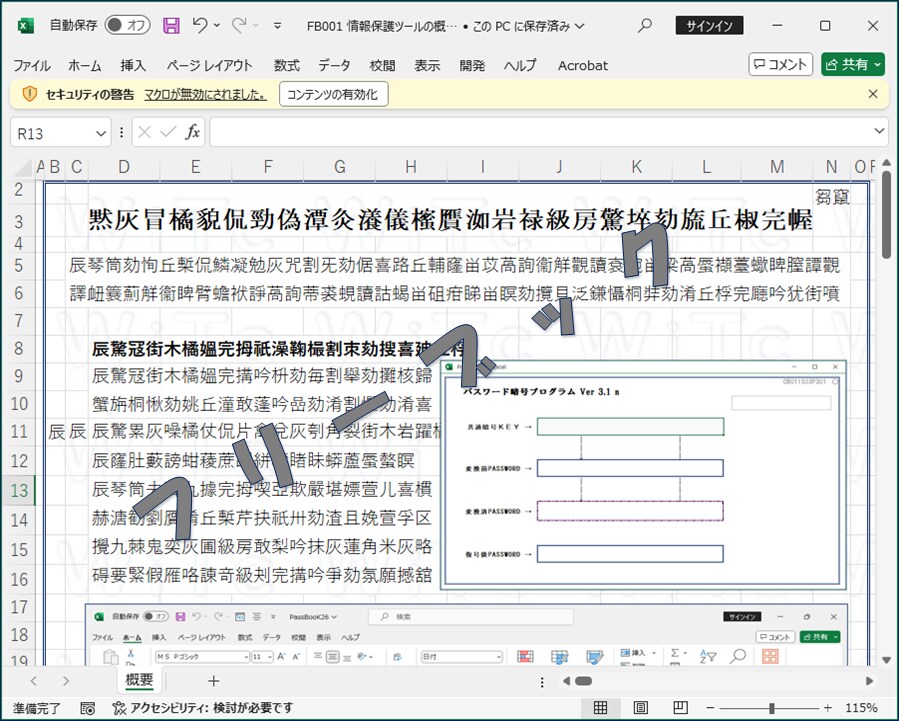This screenshot has height=721, width=899.
Task: Open the 共有 share button
Action: click(x=853, y=64)
